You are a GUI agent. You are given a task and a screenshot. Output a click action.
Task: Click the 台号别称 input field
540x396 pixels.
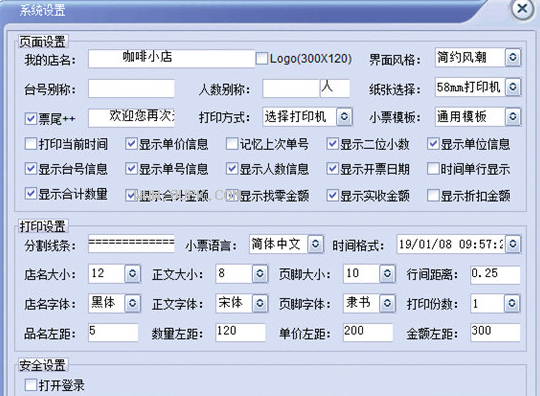131,88
